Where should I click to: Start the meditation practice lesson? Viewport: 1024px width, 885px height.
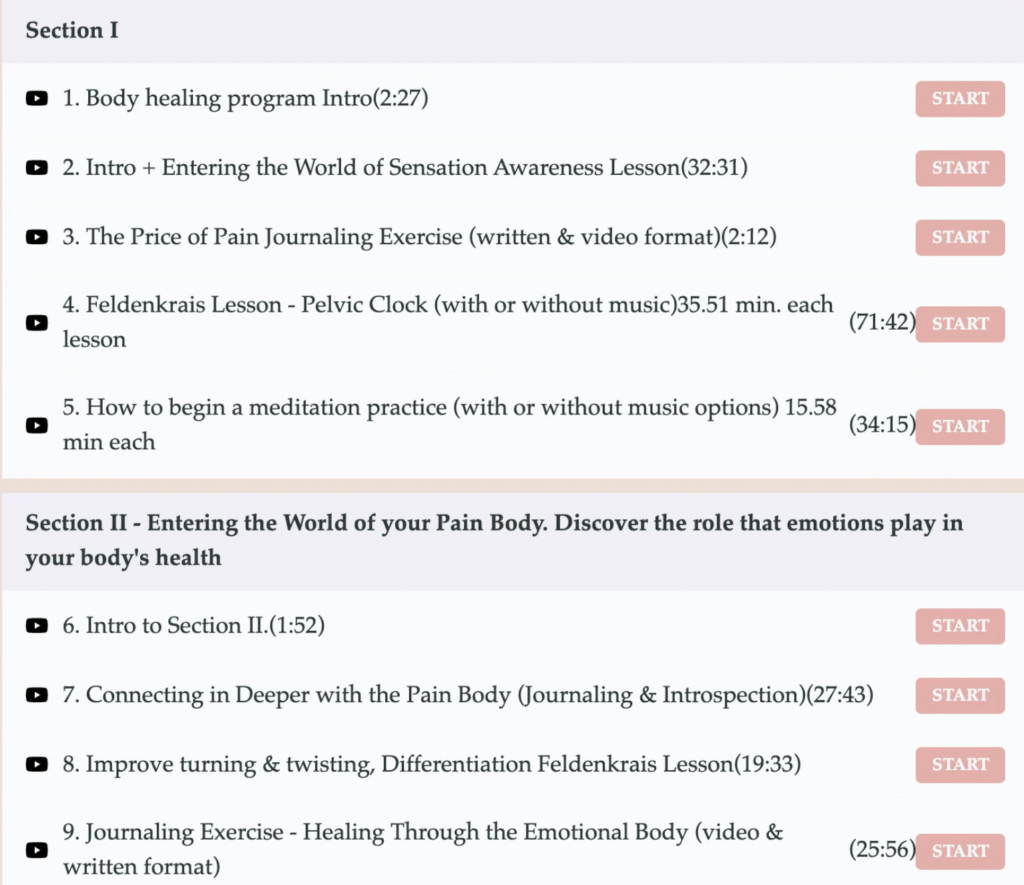tap(960, 425)
